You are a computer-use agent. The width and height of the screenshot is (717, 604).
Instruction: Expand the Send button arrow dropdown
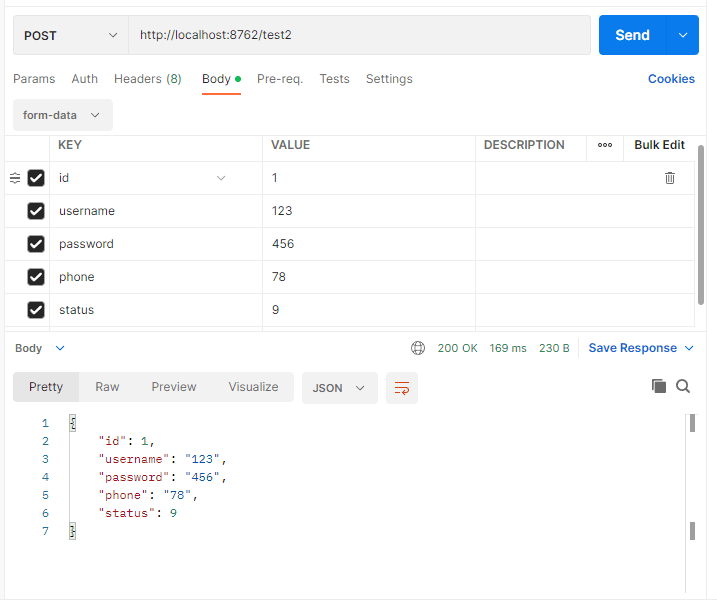(x=683, y=35)
